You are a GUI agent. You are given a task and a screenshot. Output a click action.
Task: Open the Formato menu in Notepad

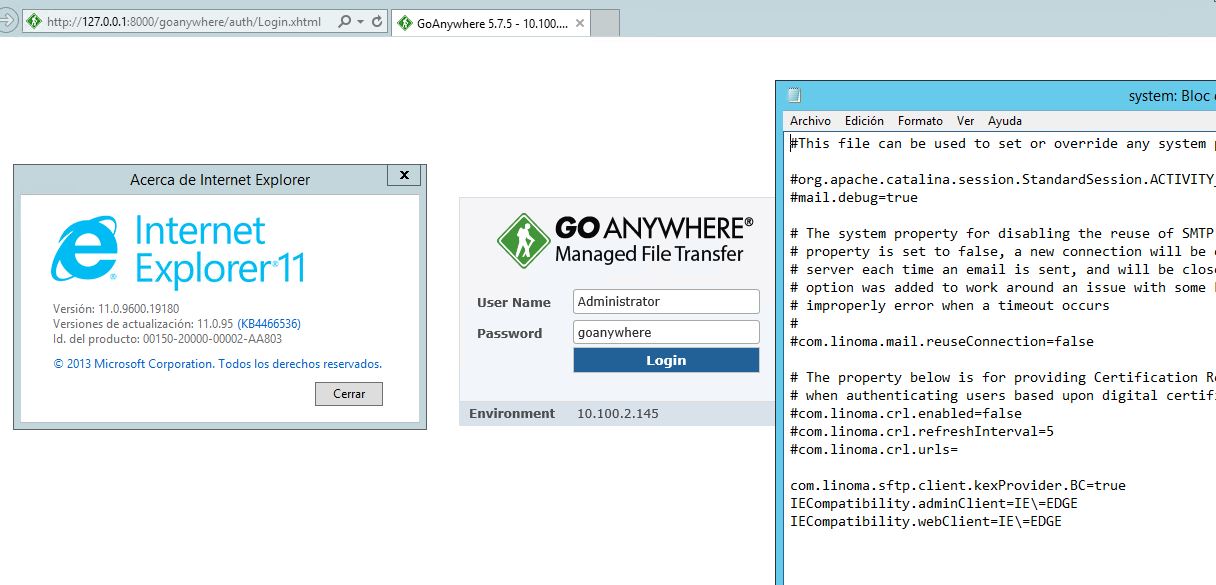click(920, 121)
